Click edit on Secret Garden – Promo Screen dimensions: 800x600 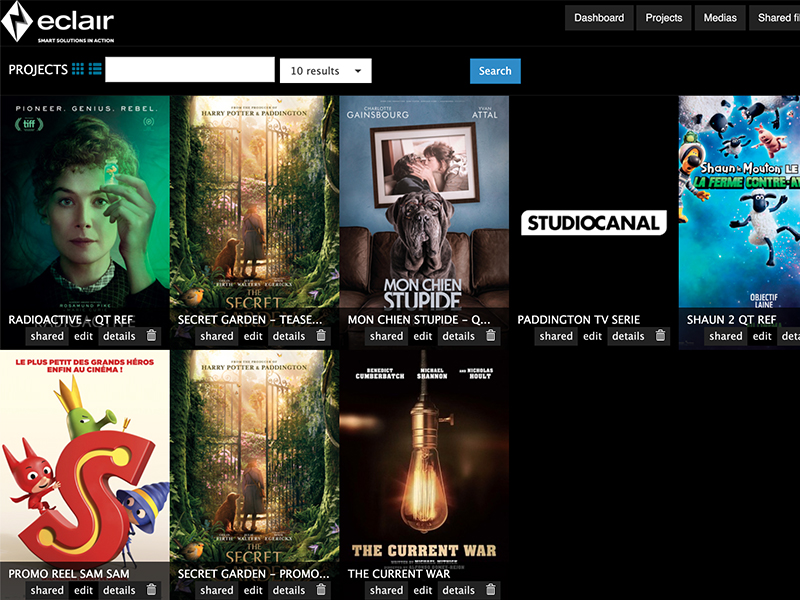coord(253,590)
